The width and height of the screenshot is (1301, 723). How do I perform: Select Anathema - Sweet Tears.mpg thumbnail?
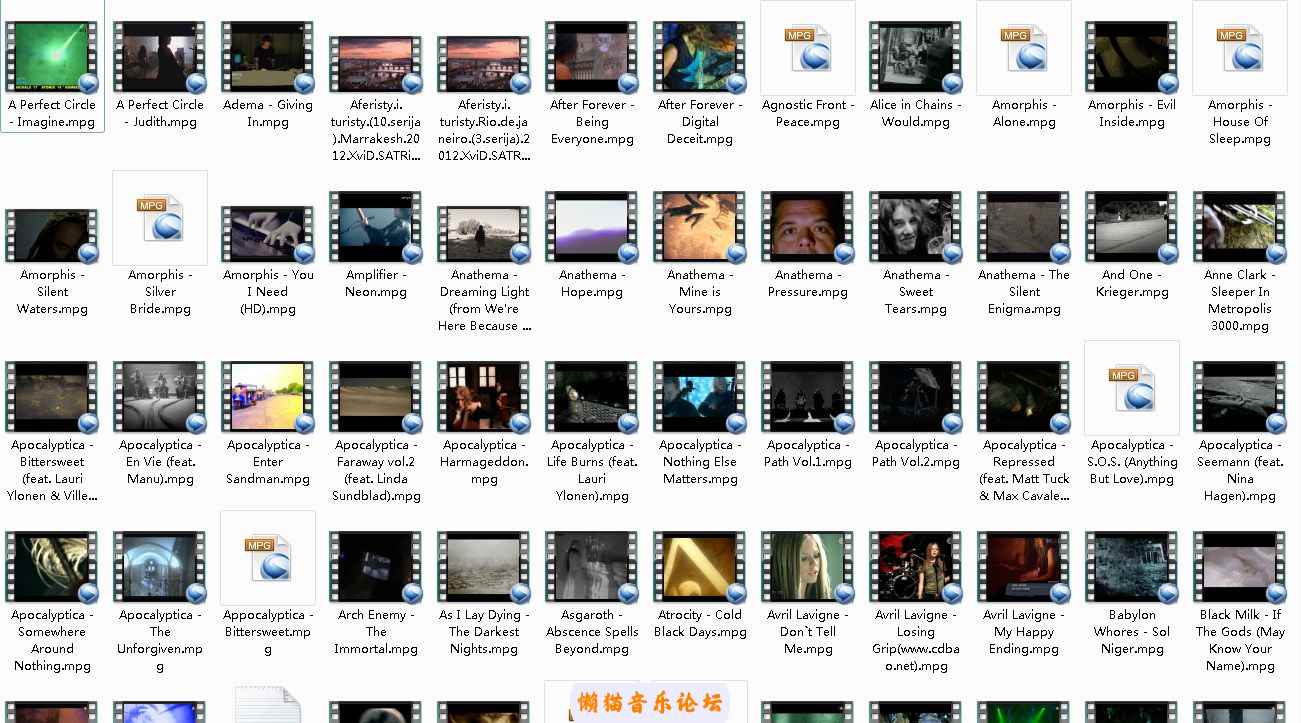[916, 228]
